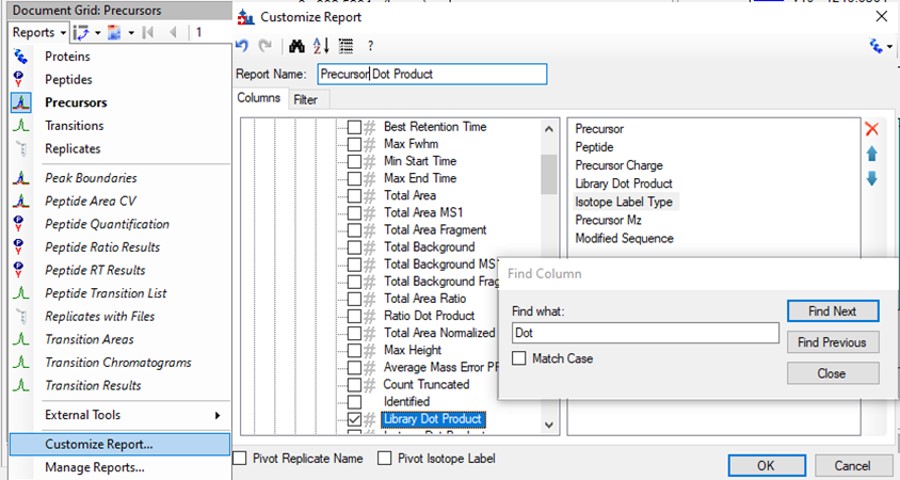Click the top-right Customize Report toolbar icon

876,46
